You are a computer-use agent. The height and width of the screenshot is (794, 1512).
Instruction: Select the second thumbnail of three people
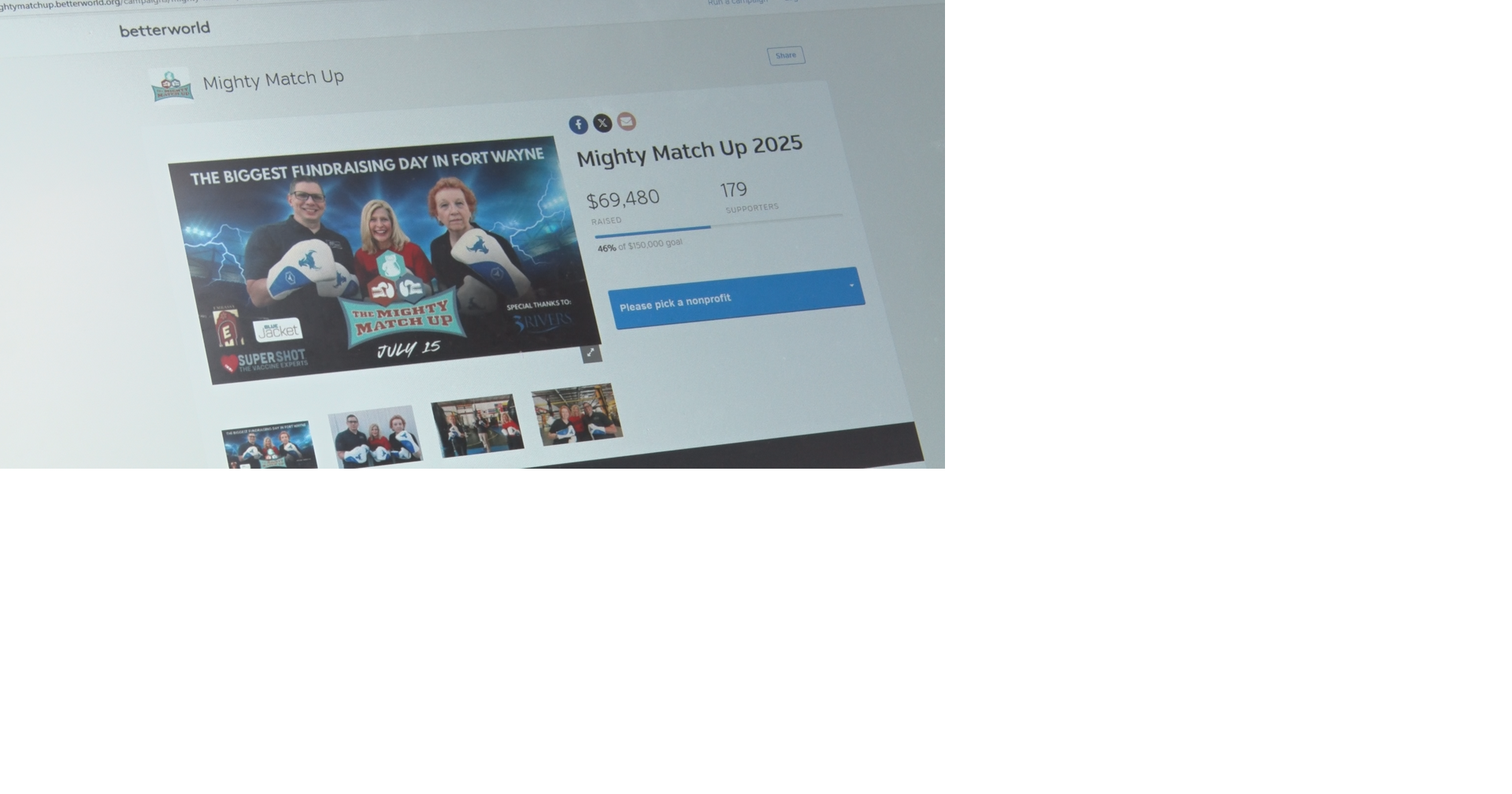(x=376, y=436)
